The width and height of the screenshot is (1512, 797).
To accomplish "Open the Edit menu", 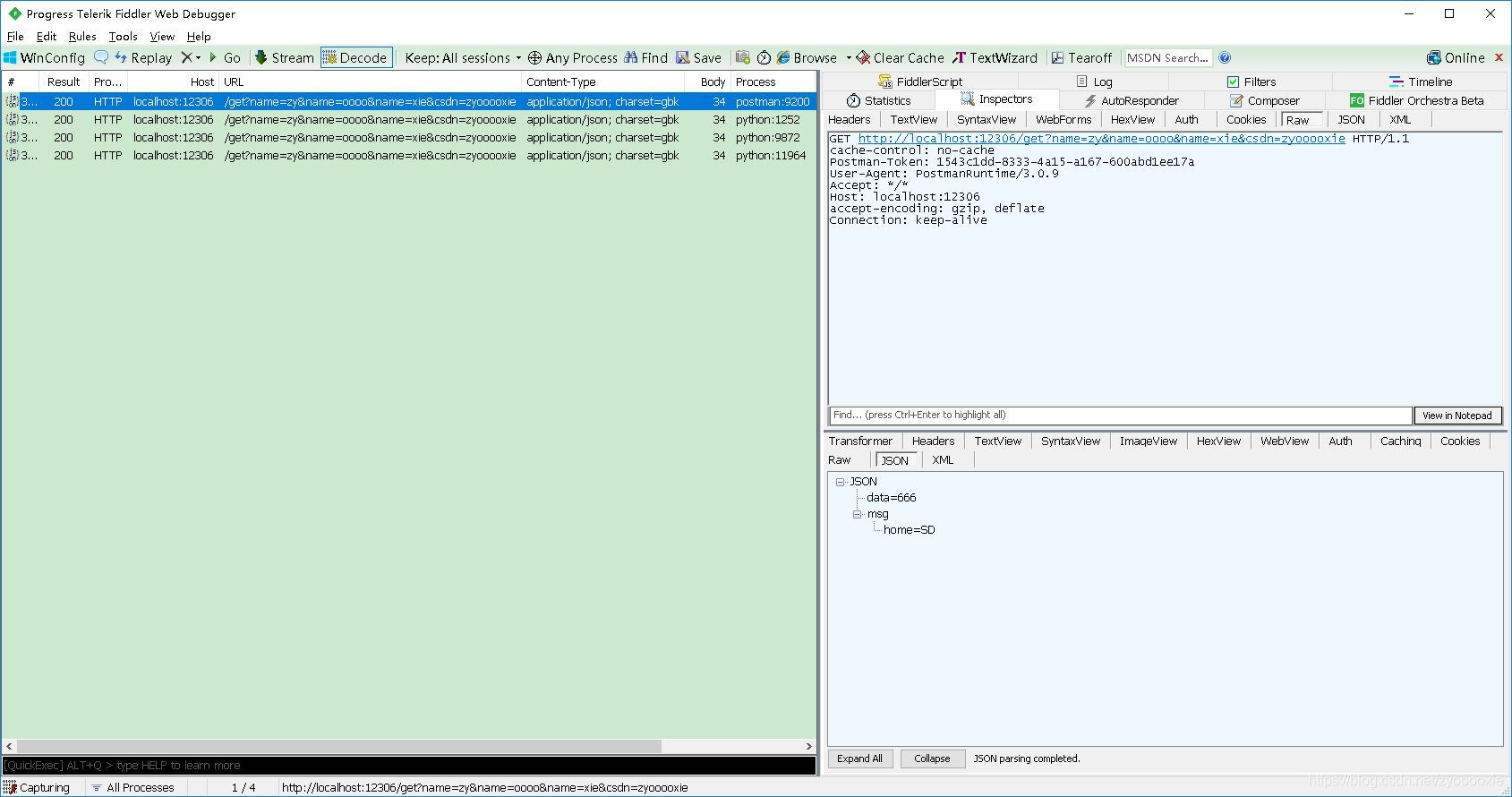I will click(x=47, y=37).
